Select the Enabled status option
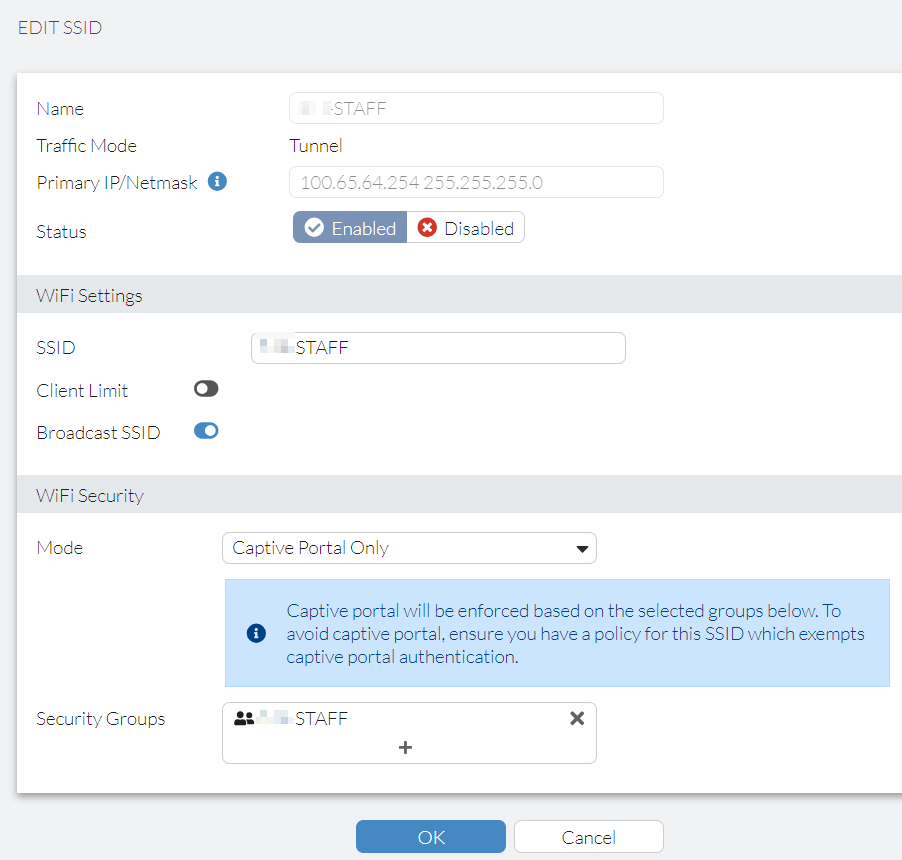902x860 pixels. pyautogui.click(x=349, y=228)
